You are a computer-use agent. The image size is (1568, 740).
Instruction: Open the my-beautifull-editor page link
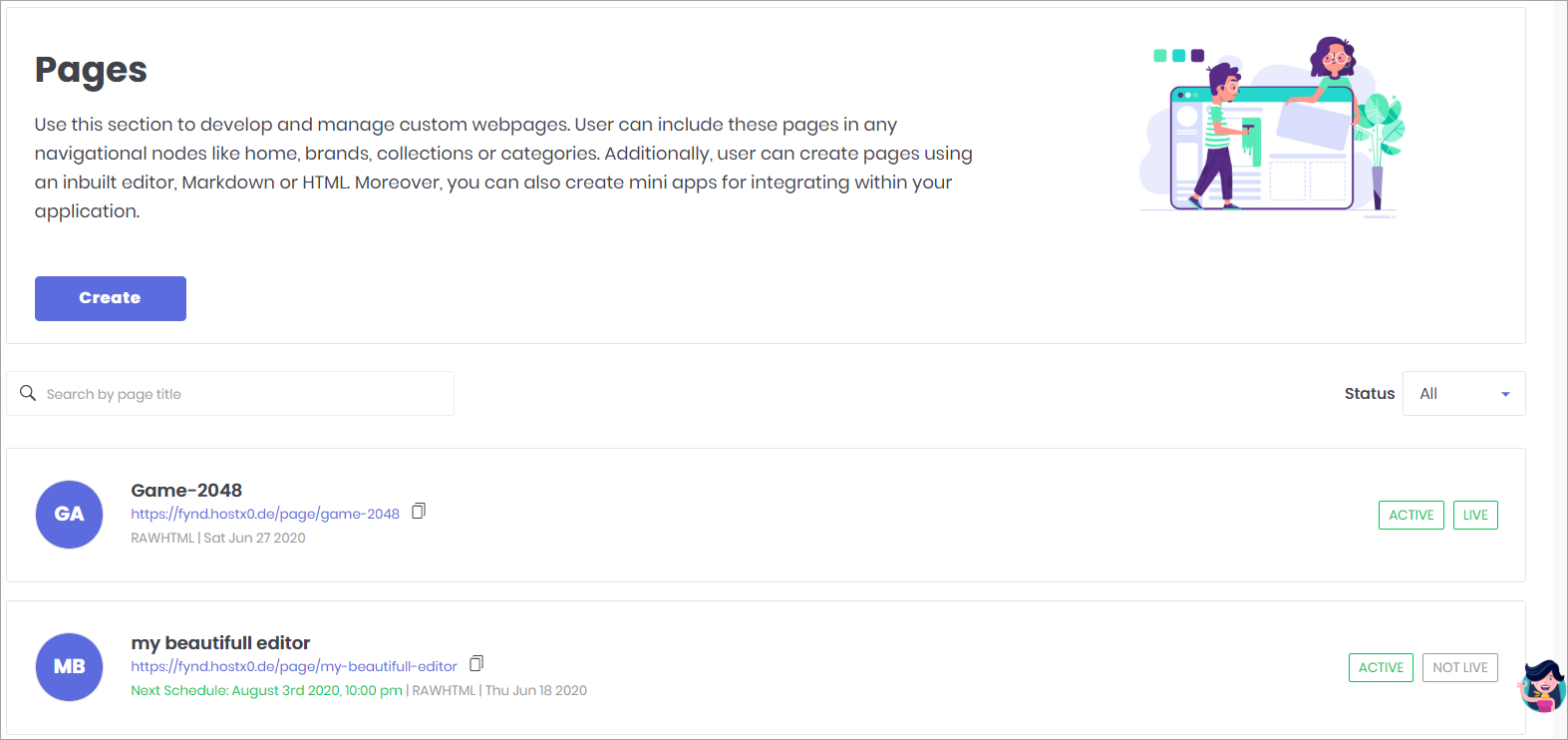point(294,666)
